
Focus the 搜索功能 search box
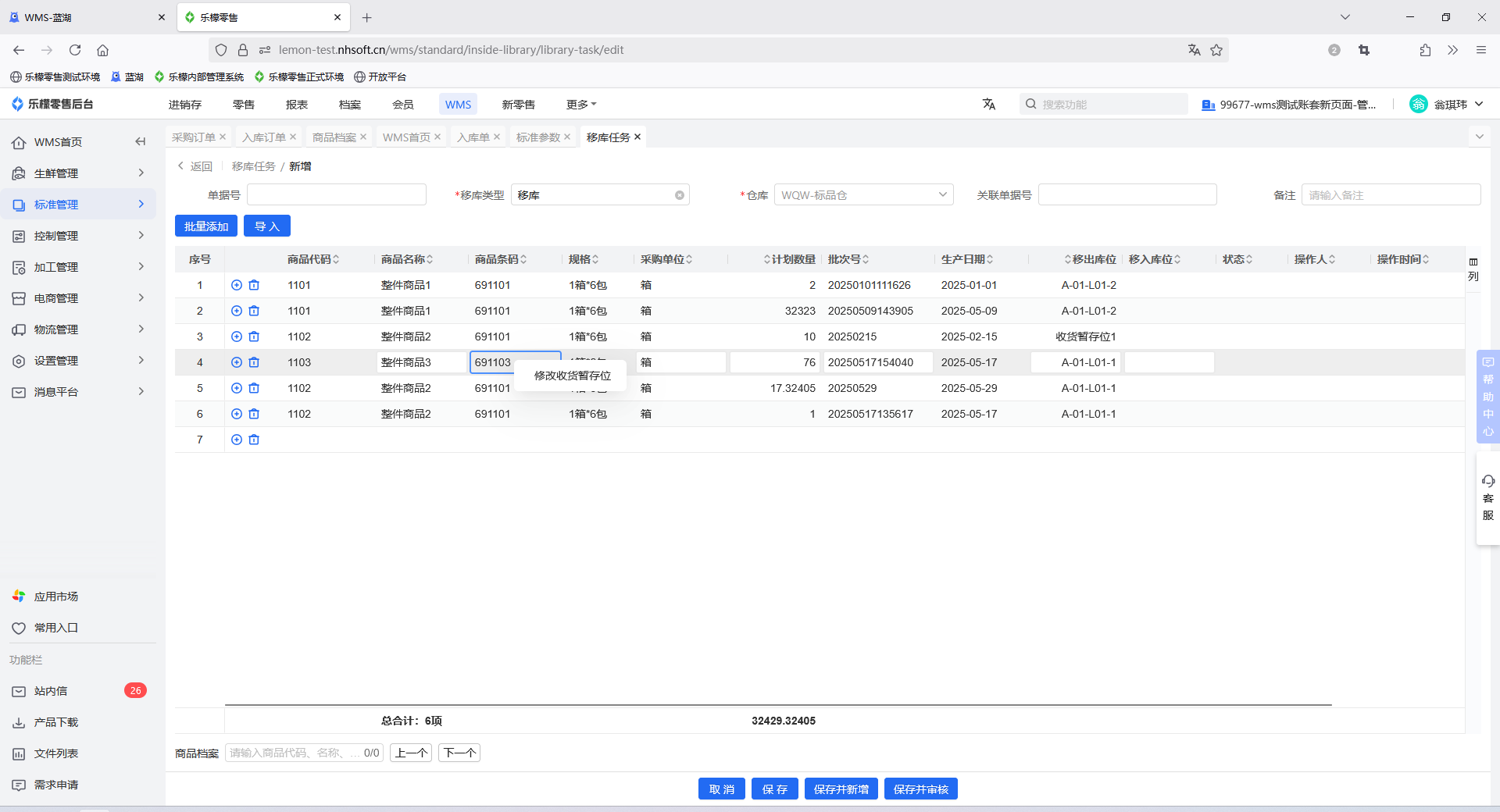click(1104, 105)
